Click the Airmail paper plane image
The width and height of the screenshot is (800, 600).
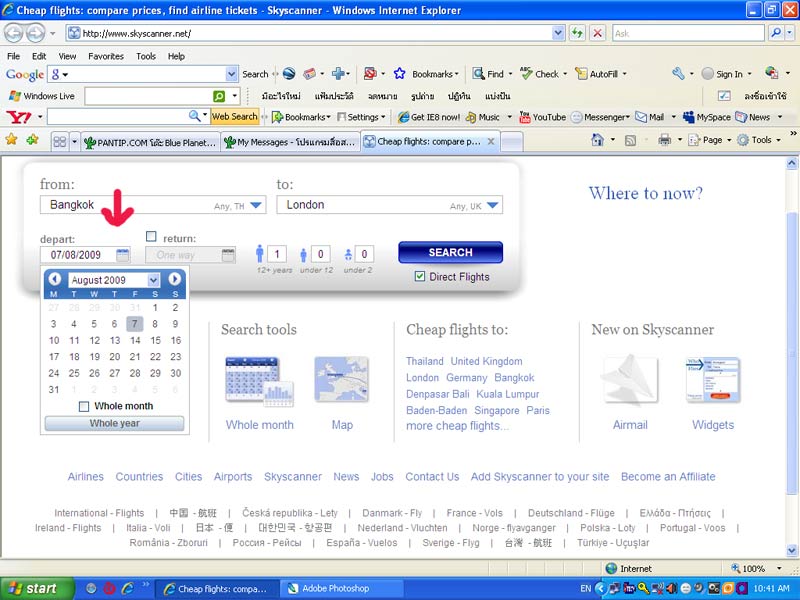point(629,380)
